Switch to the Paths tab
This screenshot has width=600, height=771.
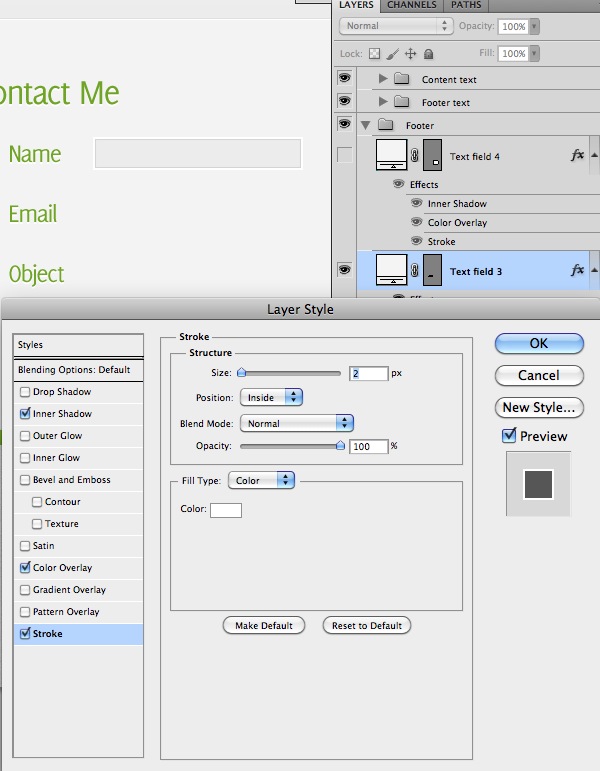[466, 5]
